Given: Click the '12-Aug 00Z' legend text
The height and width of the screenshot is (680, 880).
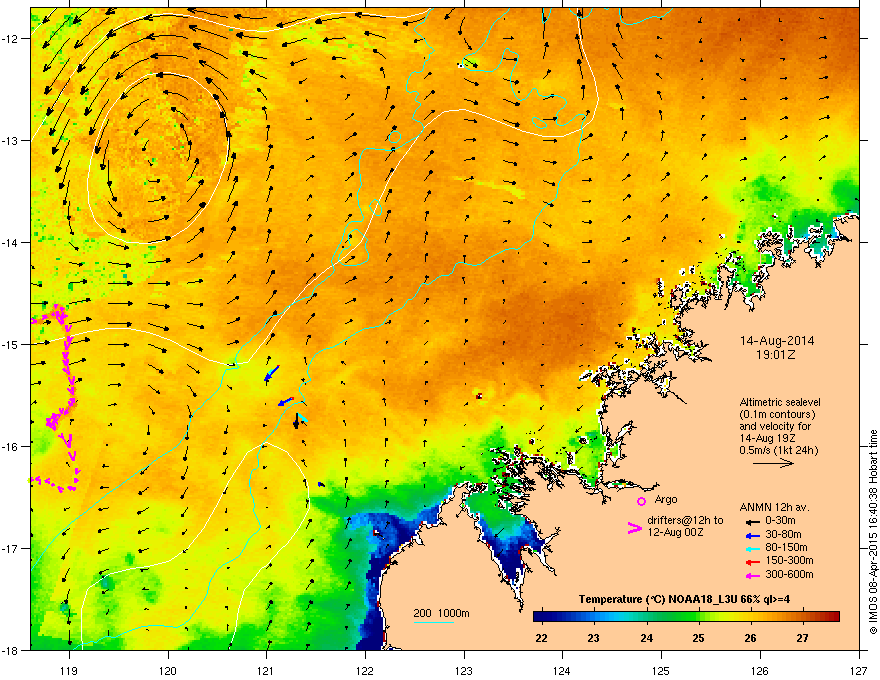Looking at the screenshot, I should point(675,532).
